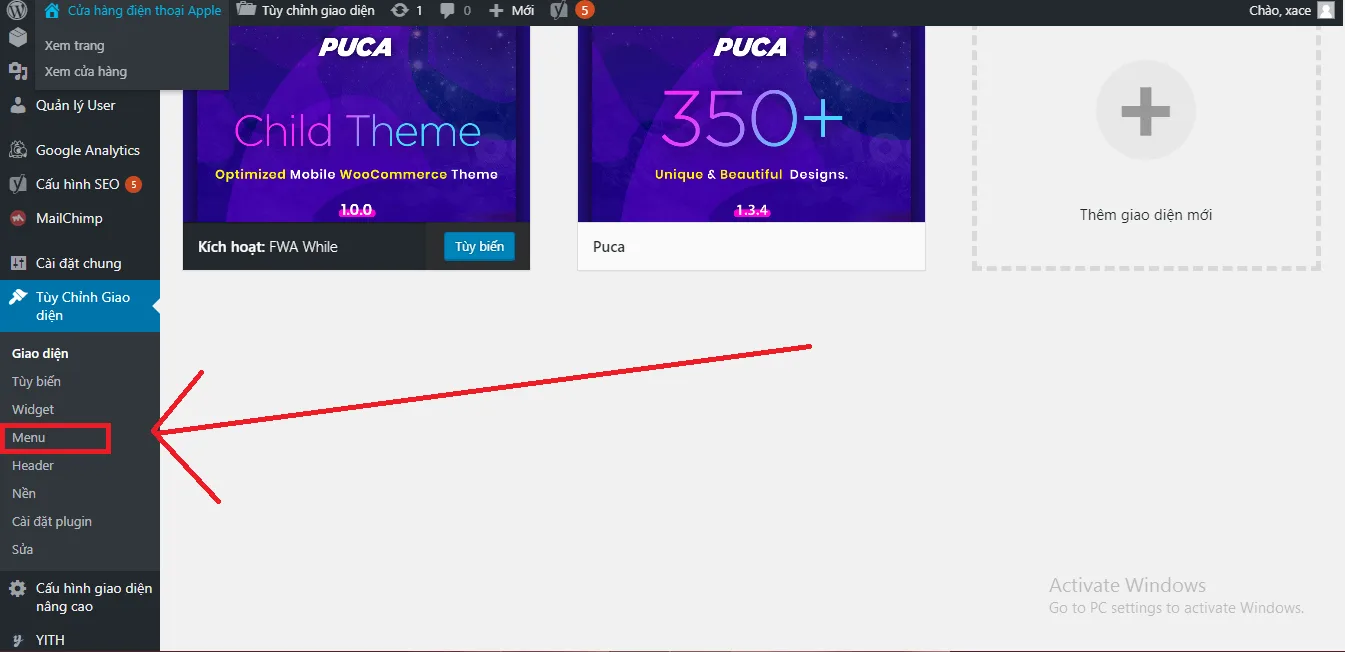Image resolution: width=1345 pixels, height=652 pixels.
Task: Click the Puca Child Theme thumbnail
Action: pyautogui.click(x=356, y=122)
